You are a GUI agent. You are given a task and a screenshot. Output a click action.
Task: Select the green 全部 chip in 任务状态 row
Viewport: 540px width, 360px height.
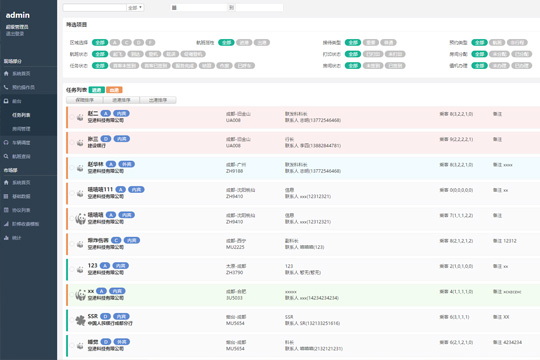[100, 65]
